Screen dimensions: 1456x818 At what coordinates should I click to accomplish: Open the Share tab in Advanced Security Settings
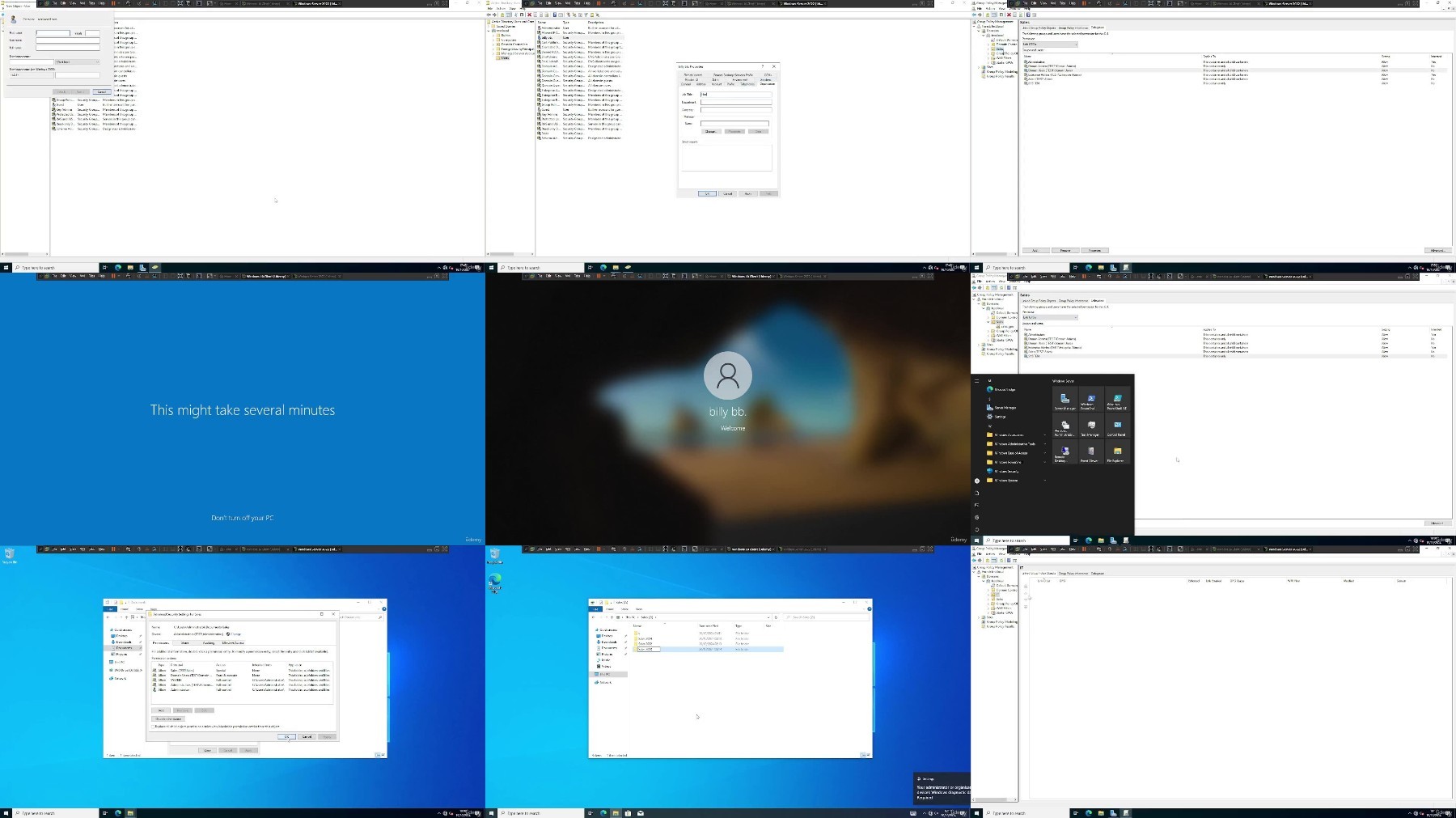tap(184, 642)
